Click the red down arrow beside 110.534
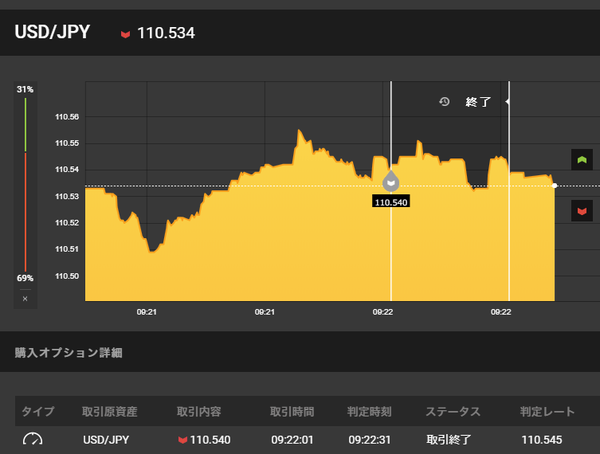This screenshot has width=600, height=454. pos(126,34)
